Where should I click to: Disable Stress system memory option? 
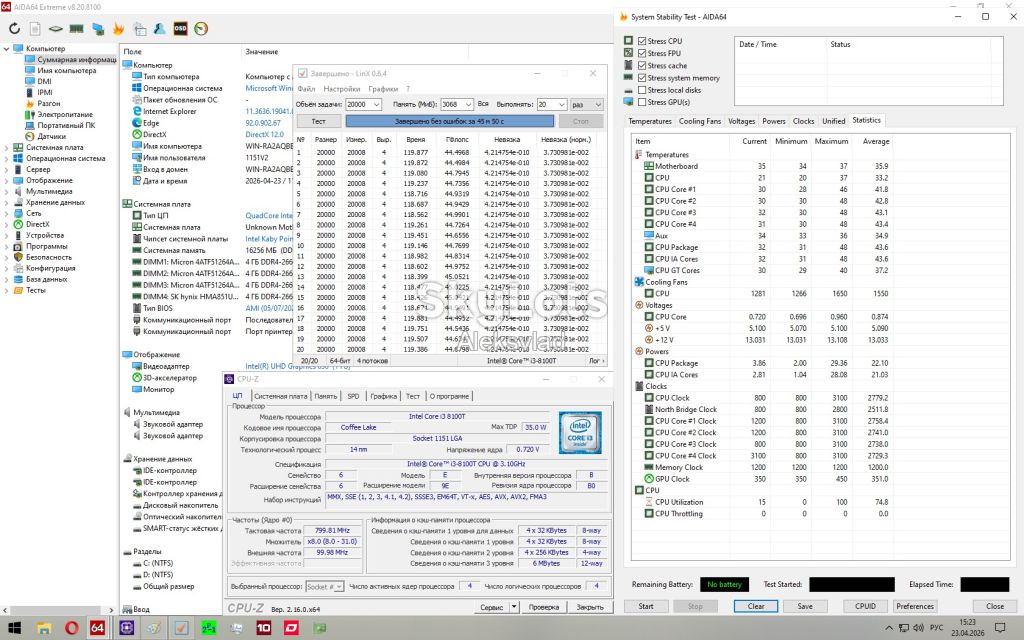click(642, 78)
